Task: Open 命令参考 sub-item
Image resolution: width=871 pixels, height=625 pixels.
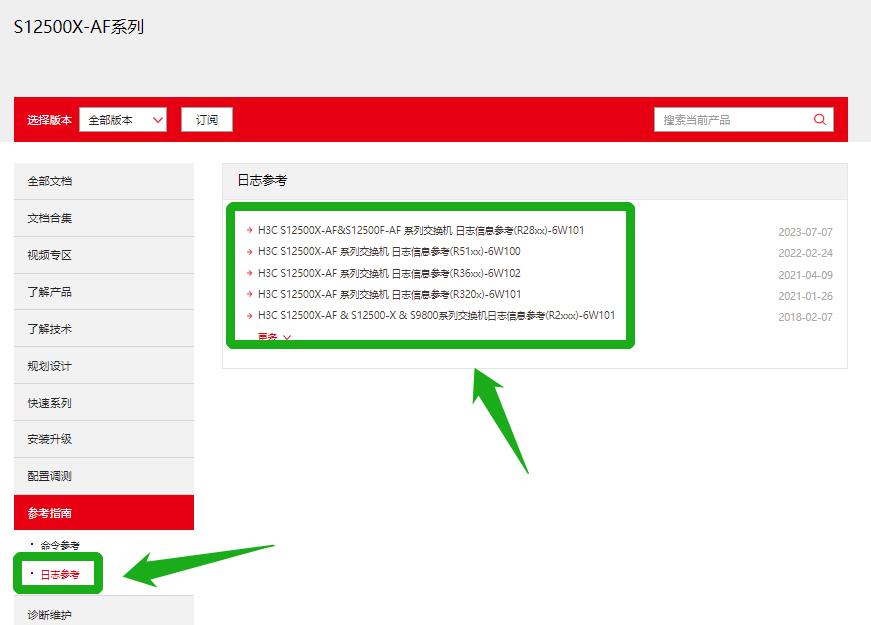Action: tap(60, 546)
